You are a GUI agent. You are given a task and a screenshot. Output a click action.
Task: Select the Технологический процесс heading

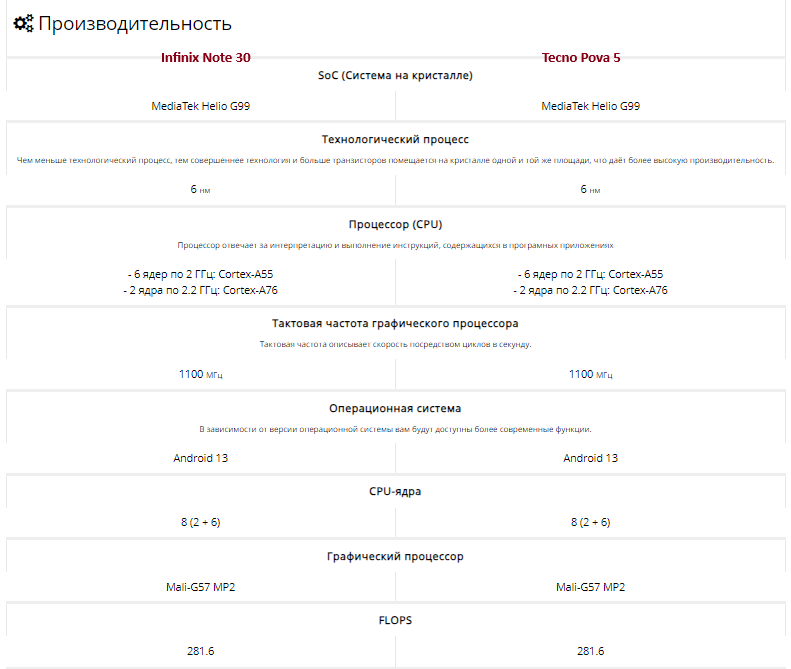tap(395, 139)
